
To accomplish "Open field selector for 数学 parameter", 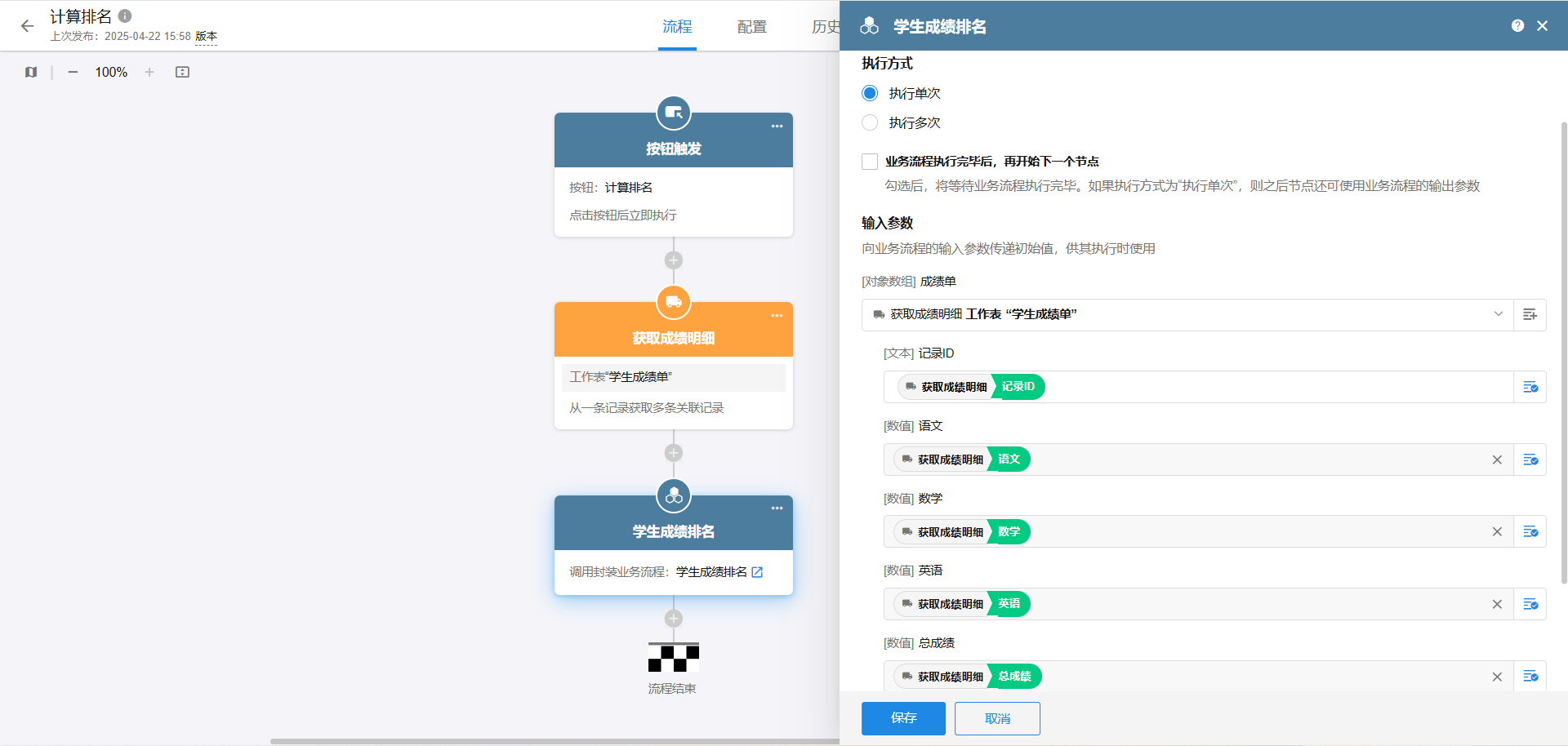I will tap(1530, 532).
